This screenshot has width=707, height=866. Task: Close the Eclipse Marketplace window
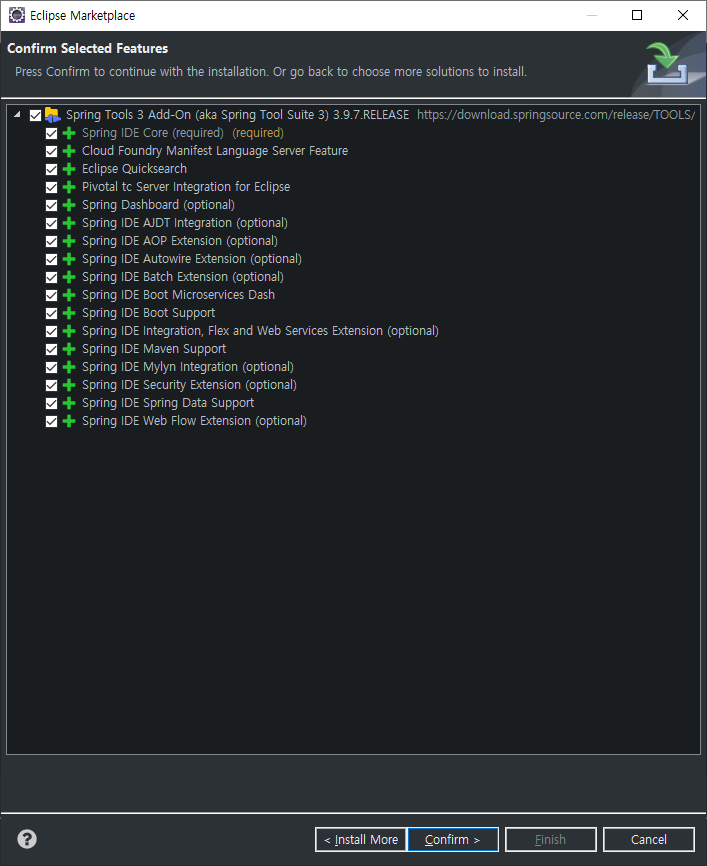click(683, 15)
